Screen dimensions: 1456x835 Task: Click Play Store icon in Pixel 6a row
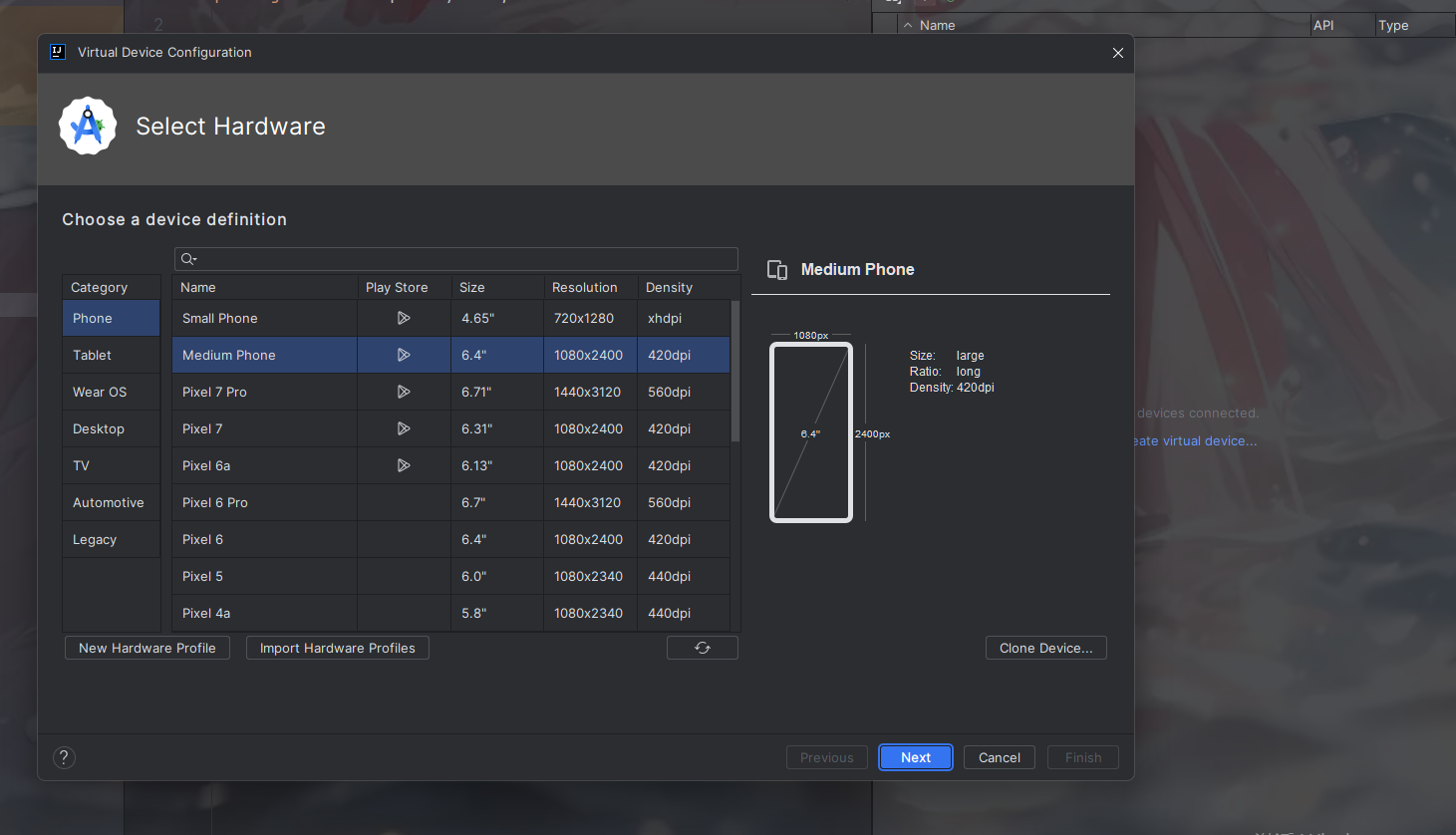pos(404,465)
